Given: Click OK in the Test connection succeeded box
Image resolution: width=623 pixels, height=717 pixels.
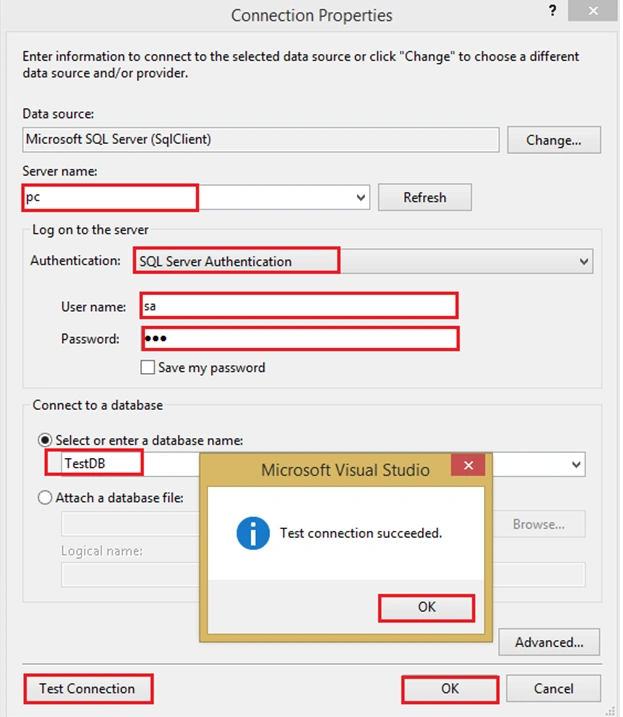Looking at the screenshot, I should click(x=426, y=607).
